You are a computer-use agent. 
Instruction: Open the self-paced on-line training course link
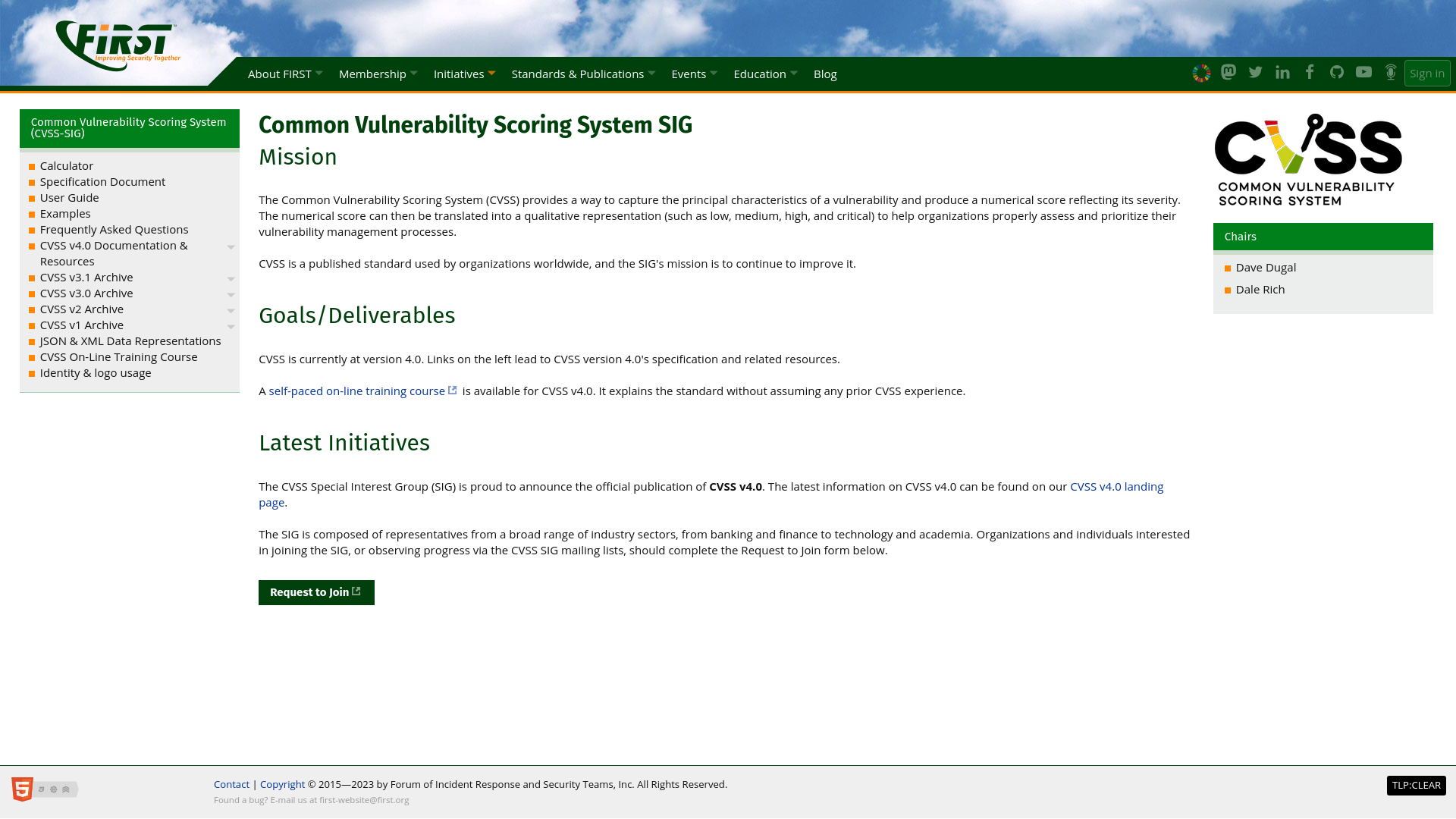357,391
